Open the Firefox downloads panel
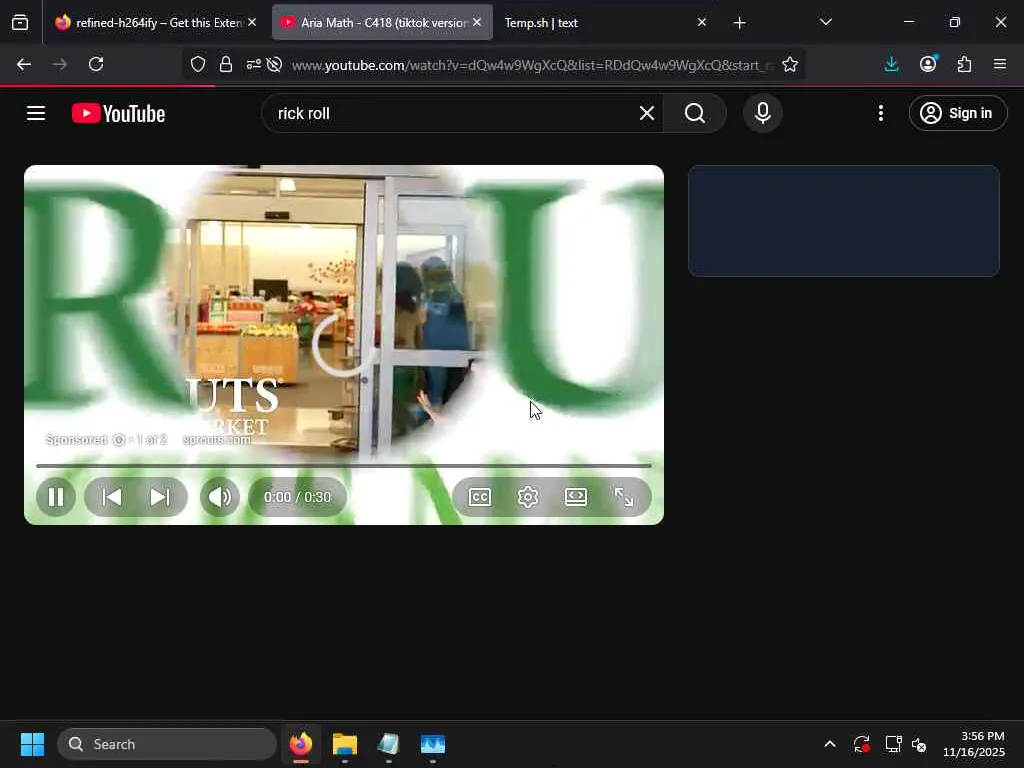Viewport: 1024px width, 768px height. [891, 64]
